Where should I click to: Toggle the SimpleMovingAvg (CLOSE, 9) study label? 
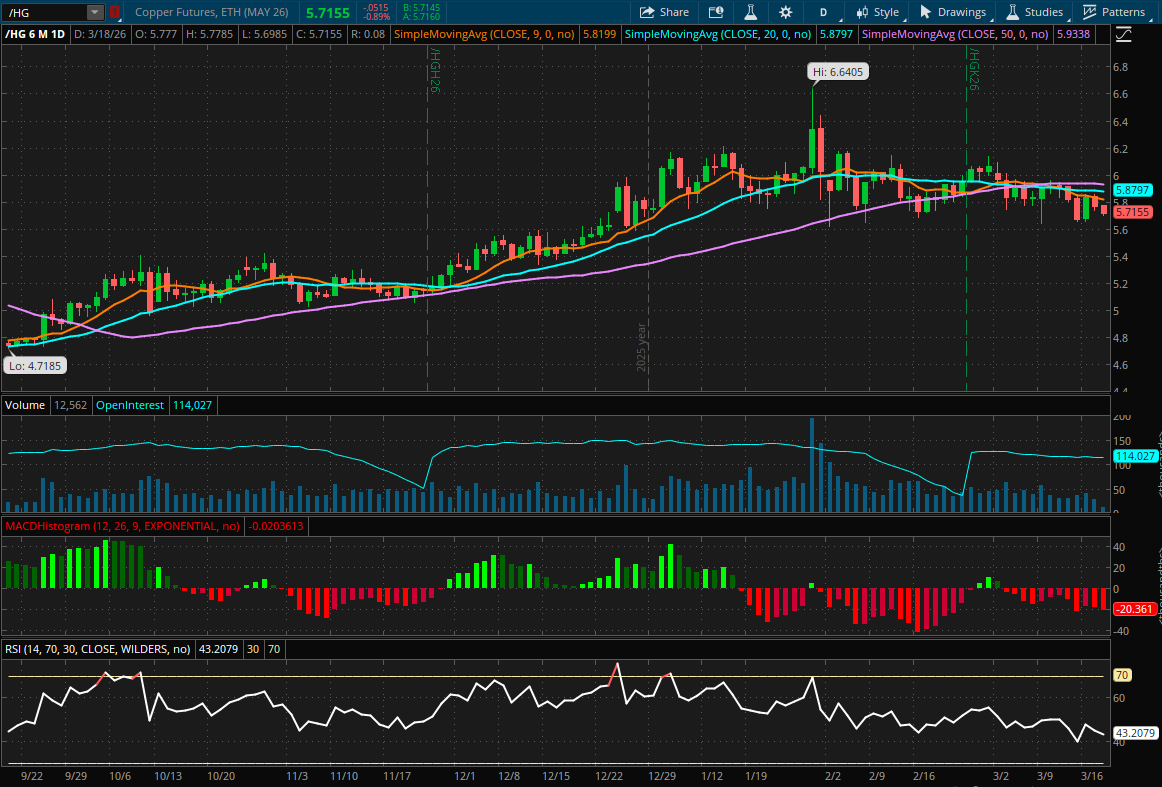487,33
